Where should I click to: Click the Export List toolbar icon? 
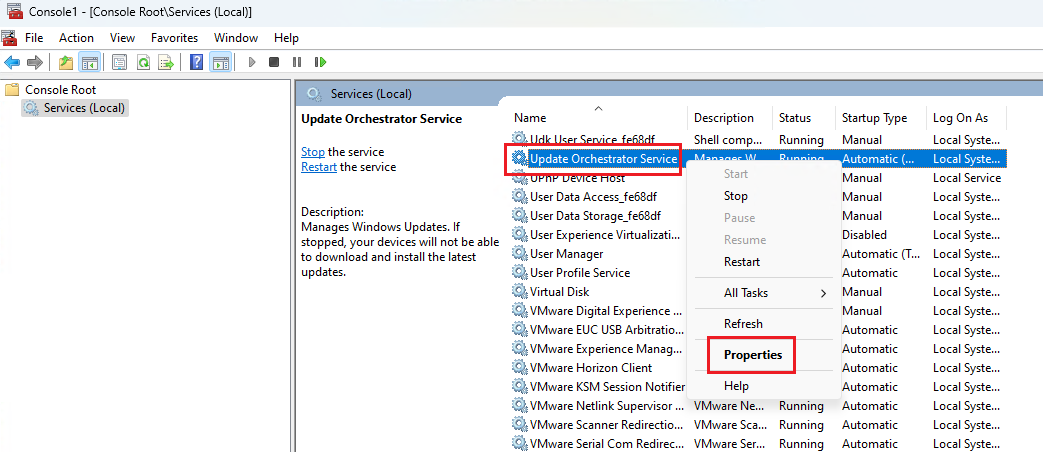(166, 62)
